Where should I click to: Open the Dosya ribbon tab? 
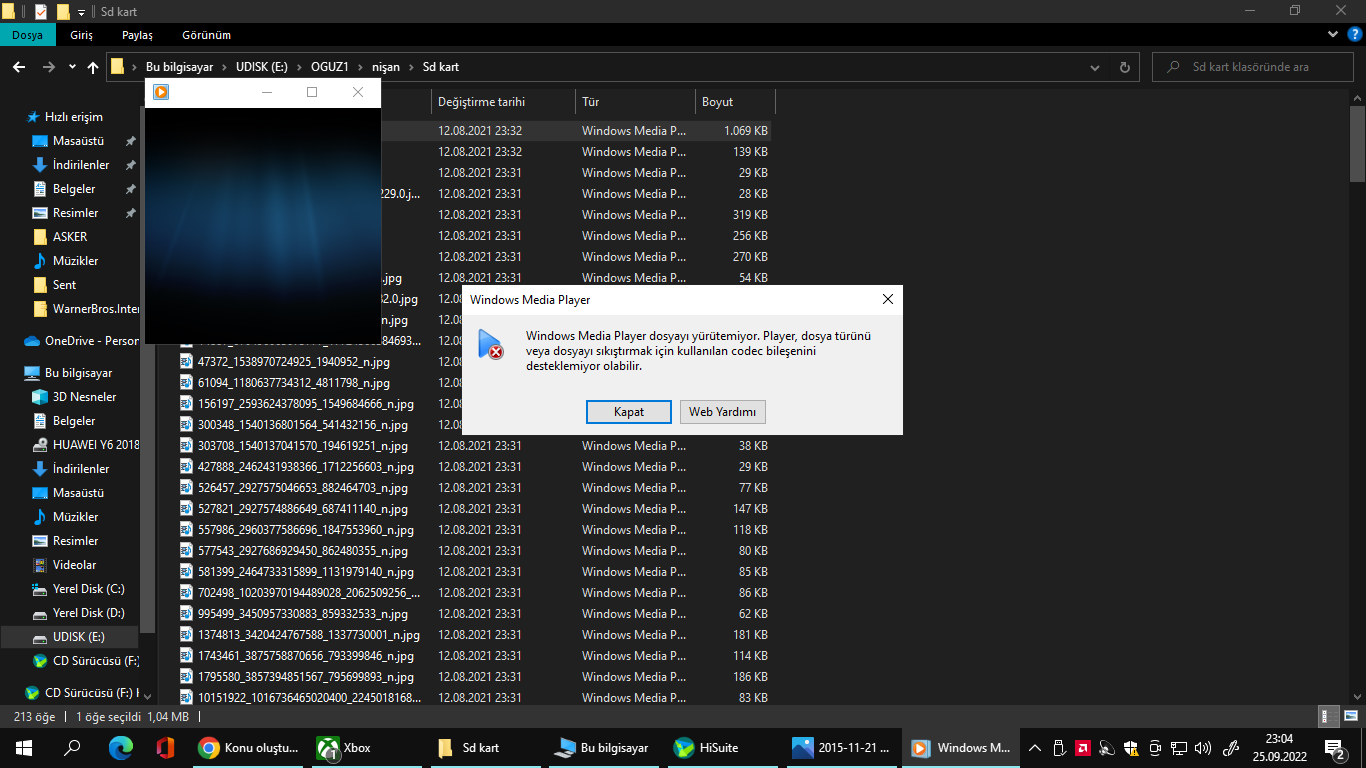(28, 35)
